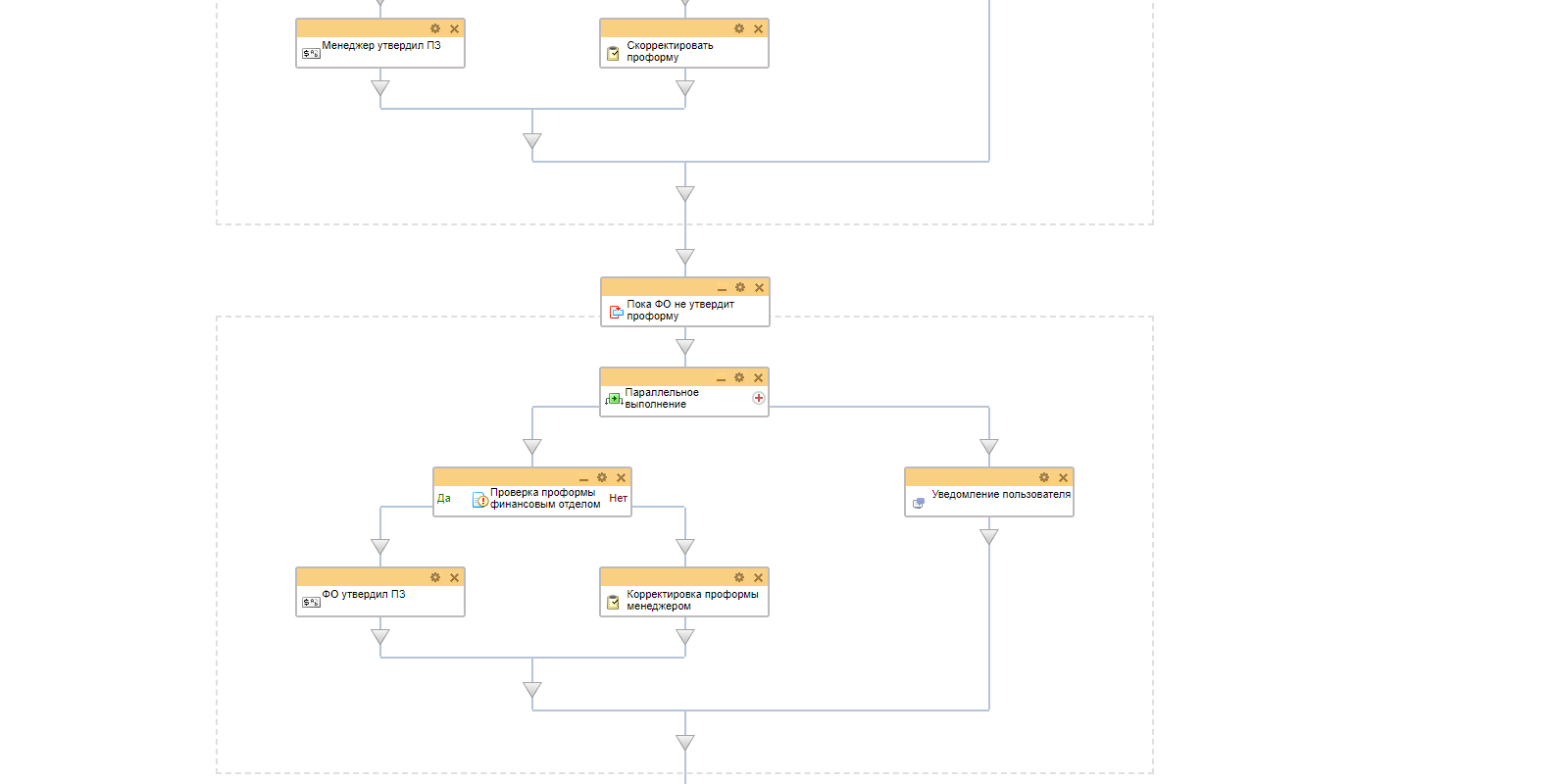Delete the ФО утвердил ПЗ block
The width and height of the screenshot is (1555, 784).
[x=454, y=577]
